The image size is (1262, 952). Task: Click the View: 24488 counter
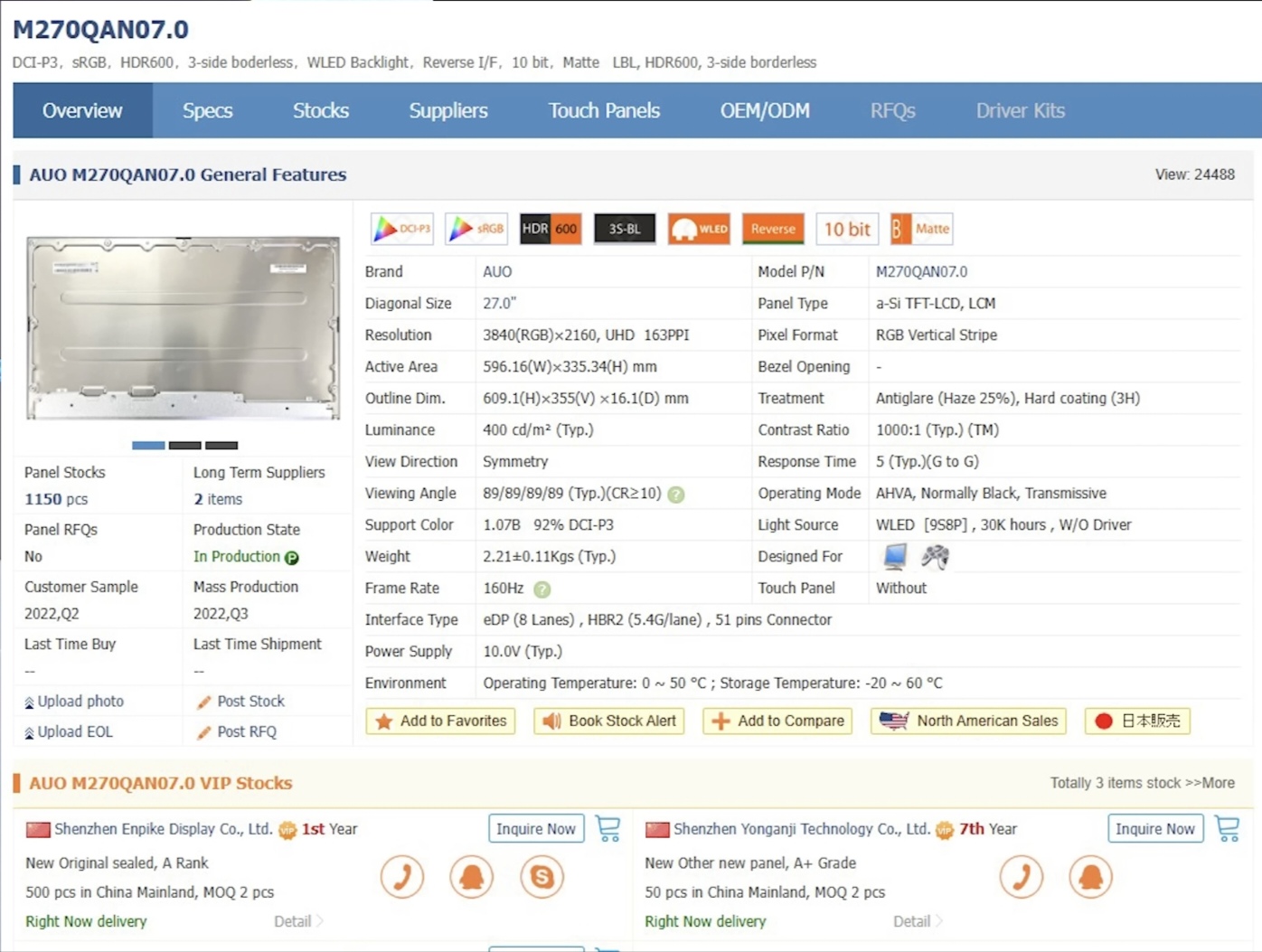point(1195,174)
